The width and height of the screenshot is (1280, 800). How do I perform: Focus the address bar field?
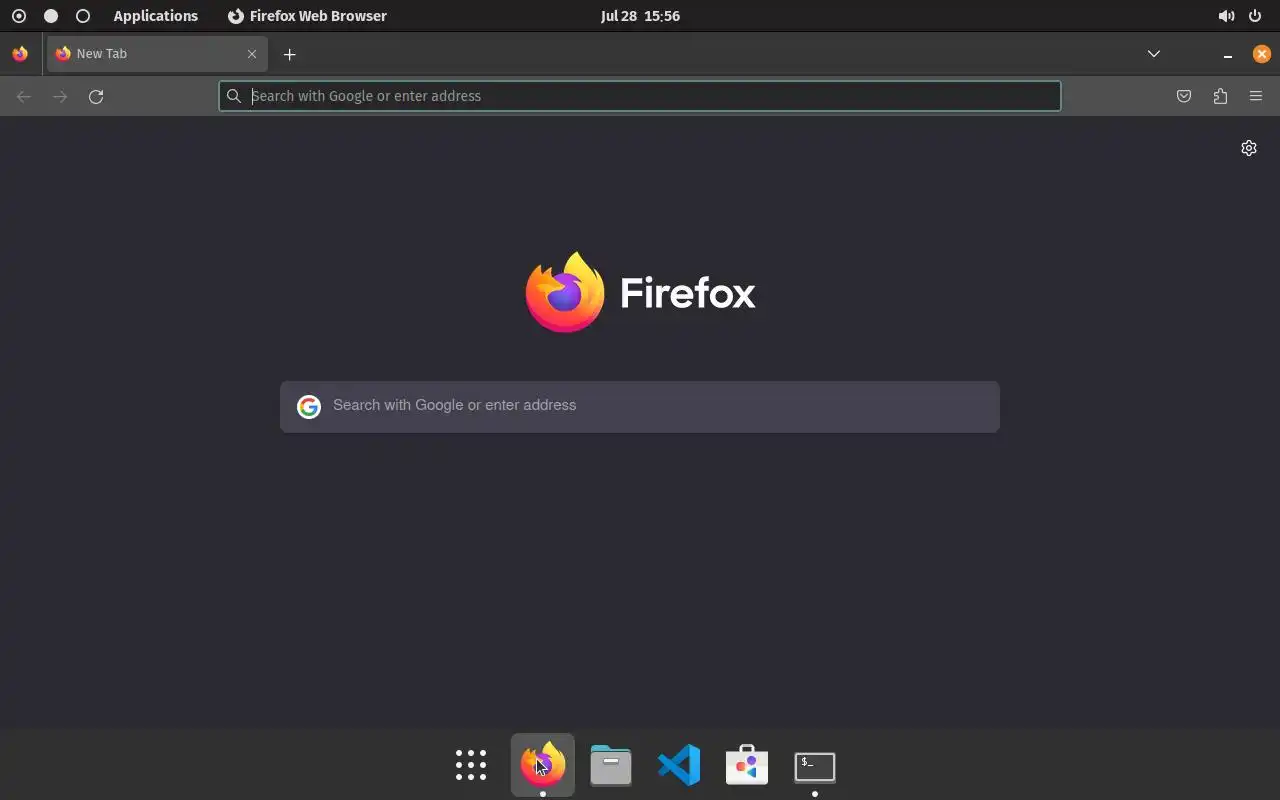[640, 96]
